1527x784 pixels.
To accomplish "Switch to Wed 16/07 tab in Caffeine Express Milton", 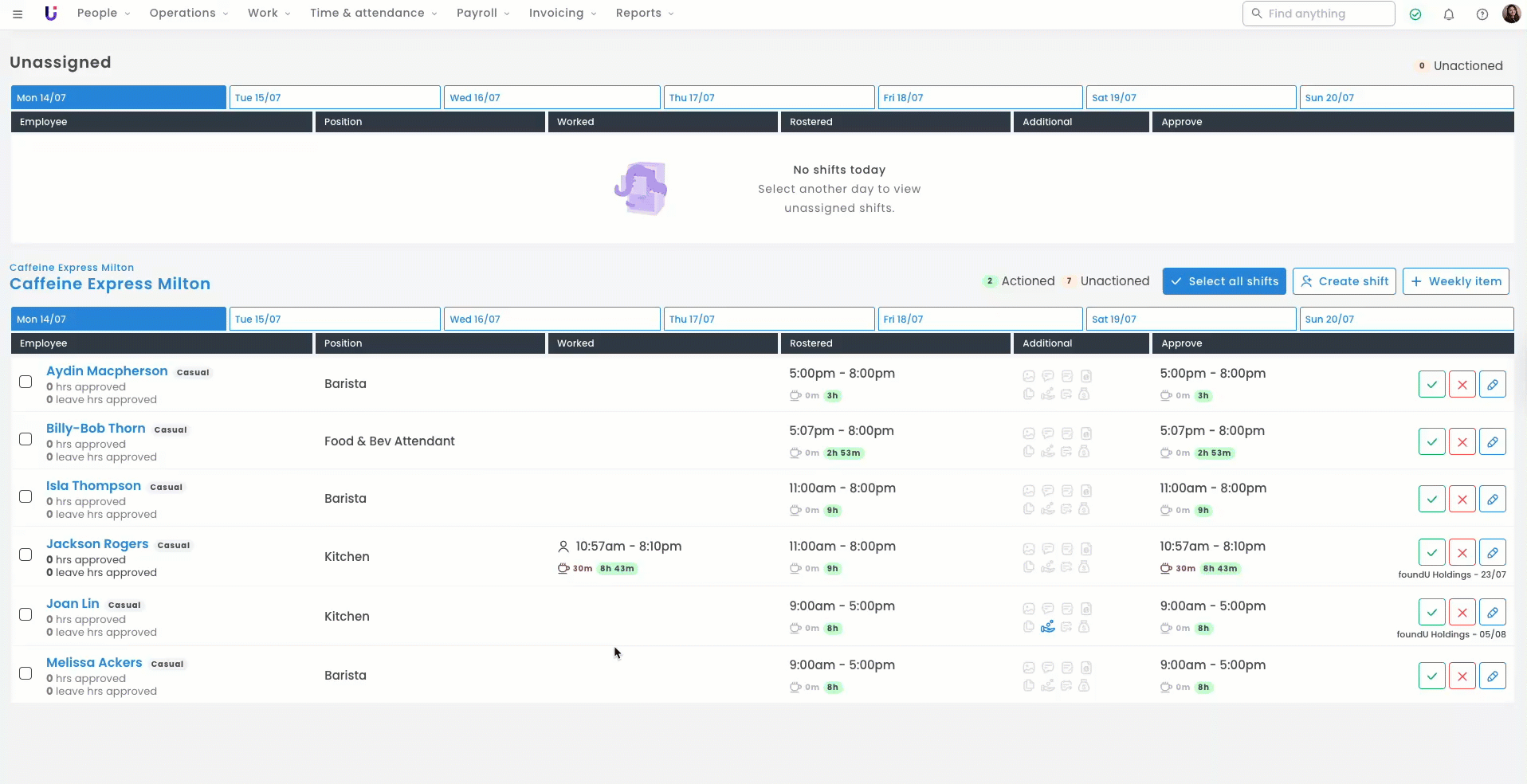I will pos(552,319).
